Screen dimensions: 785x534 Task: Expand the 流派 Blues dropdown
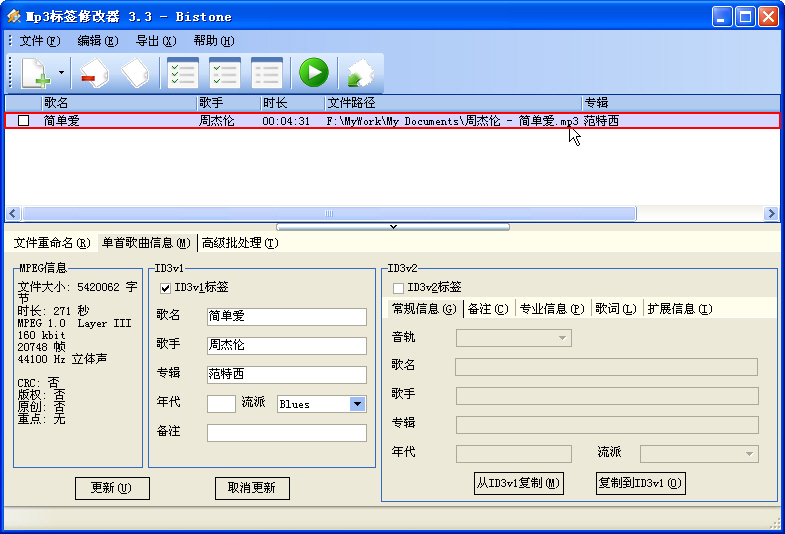point(357,404)
